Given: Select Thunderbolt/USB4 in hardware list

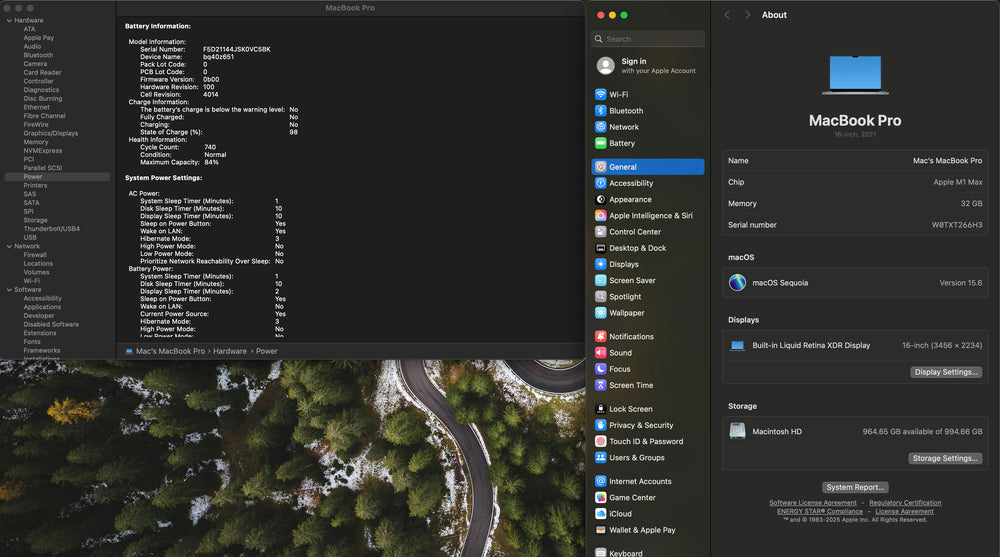Looking at the screenshot, I should tap(51, 229).
